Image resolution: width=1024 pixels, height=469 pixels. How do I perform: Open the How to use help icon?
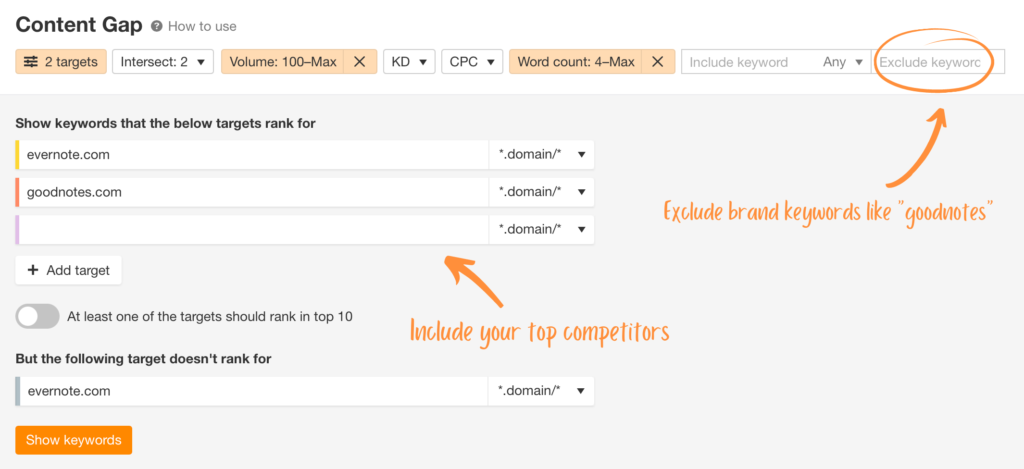[x=156, y=27]
